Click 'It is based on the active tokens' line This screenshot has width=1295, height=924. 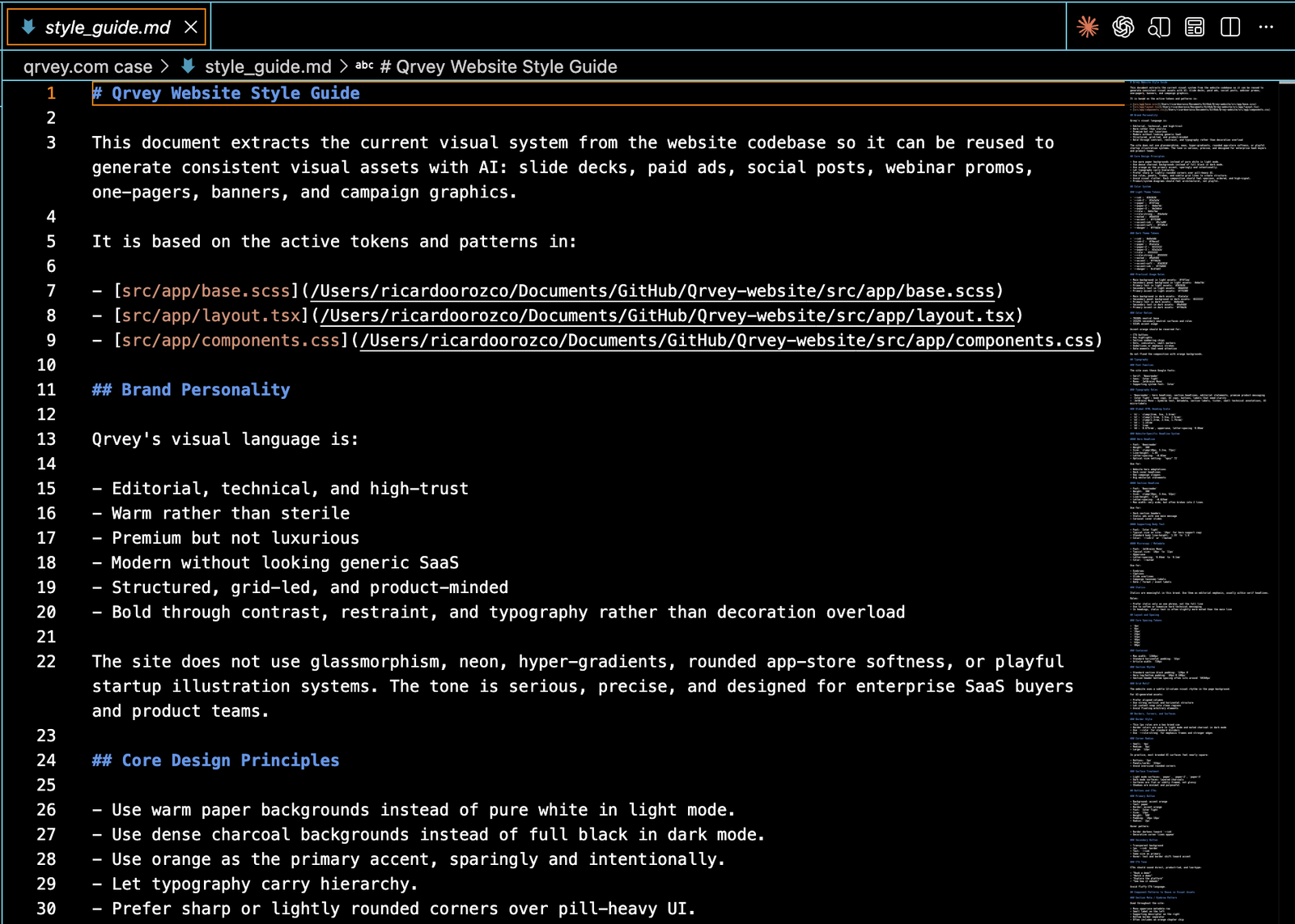pos(334,242)
